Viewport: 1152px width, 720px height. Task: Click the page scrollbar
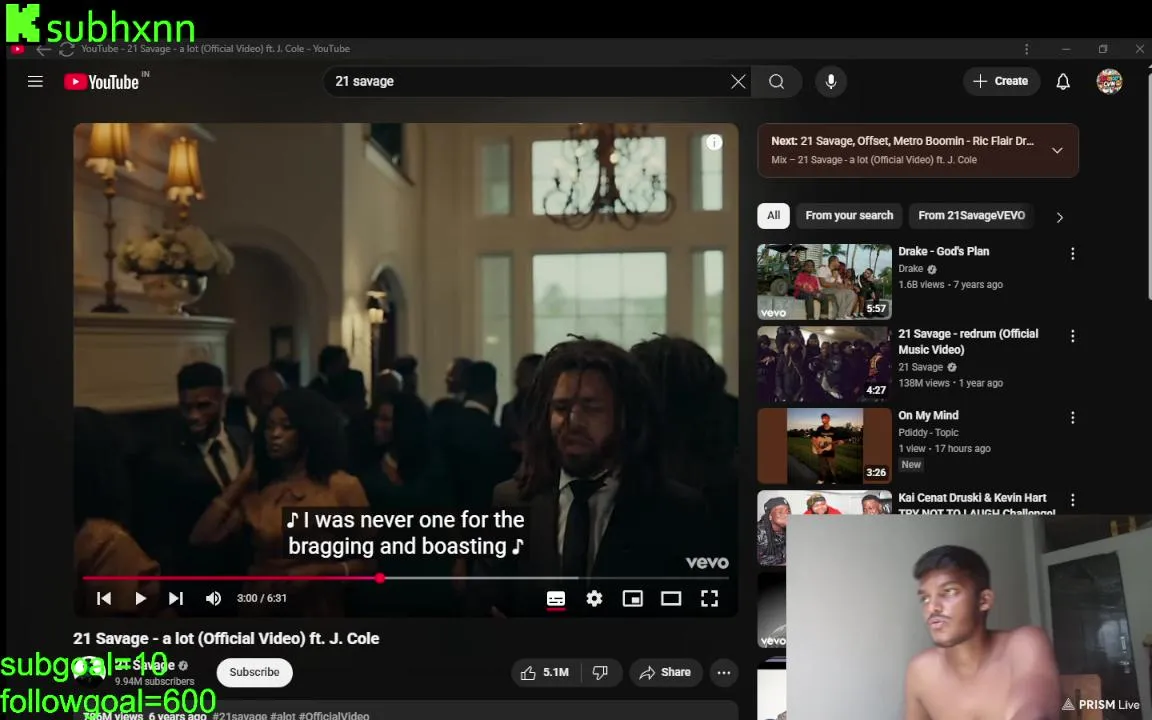coord(1149,184)
